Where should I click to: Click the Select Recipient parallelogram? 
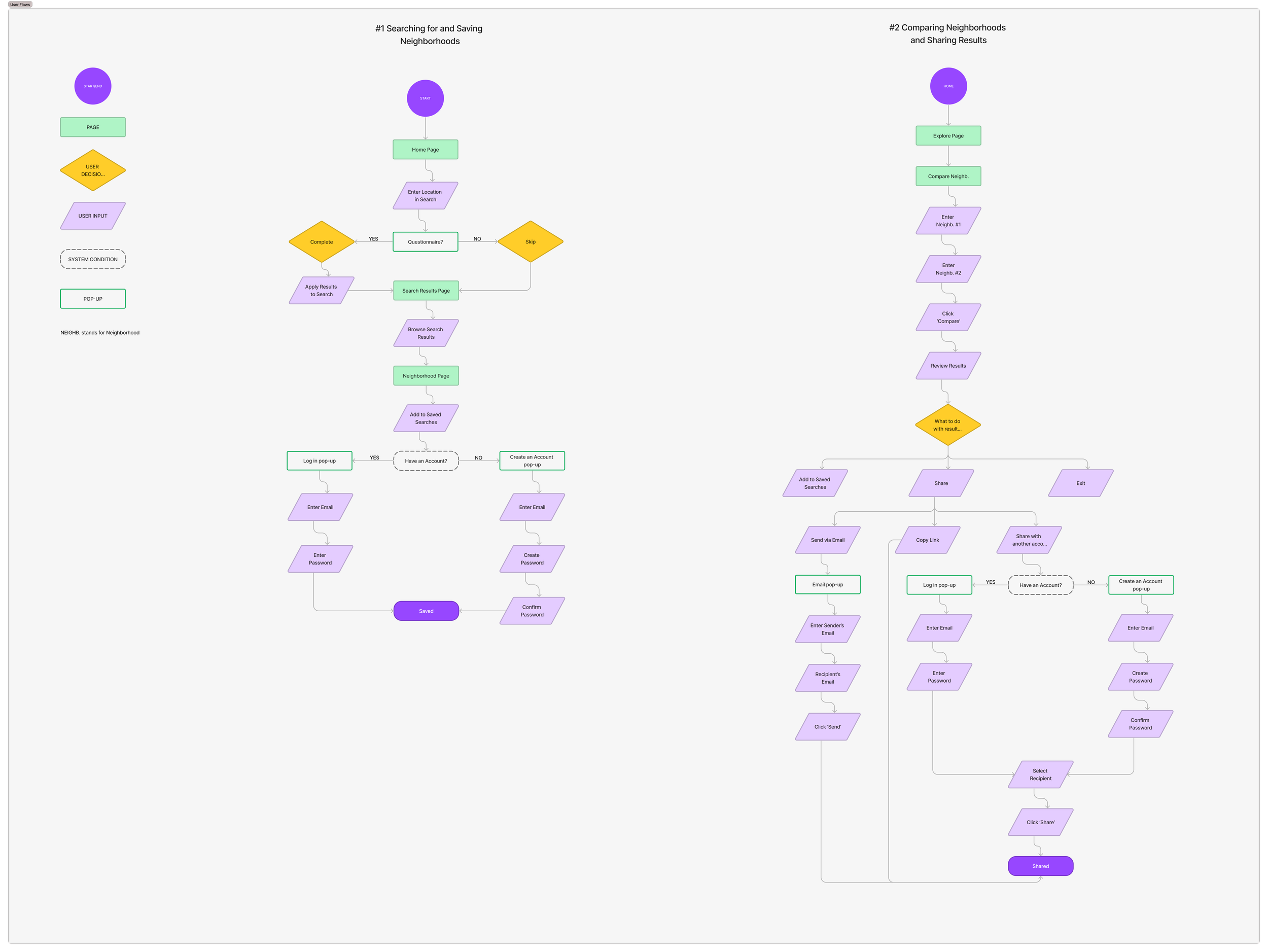click(1040, 774)
